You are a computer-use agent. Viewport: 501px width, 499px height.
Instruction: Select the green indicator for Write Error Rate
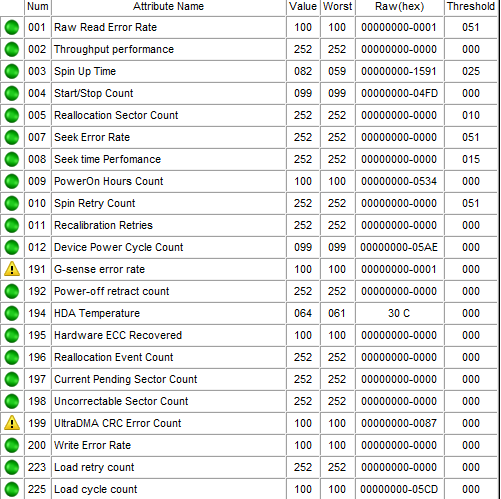pos(12,445)
